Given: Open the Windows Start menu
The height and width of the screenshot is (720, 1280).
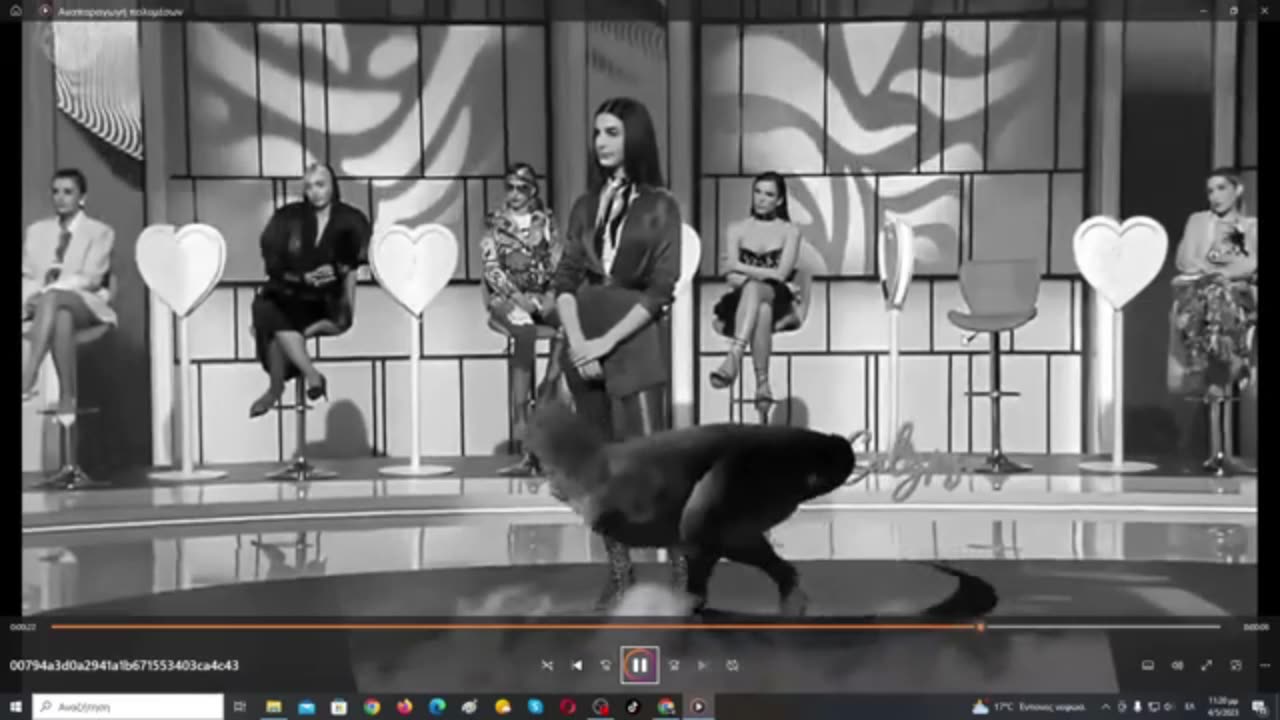Looking at the screenshot, I should pyautogui.click(x=15, y=706).
